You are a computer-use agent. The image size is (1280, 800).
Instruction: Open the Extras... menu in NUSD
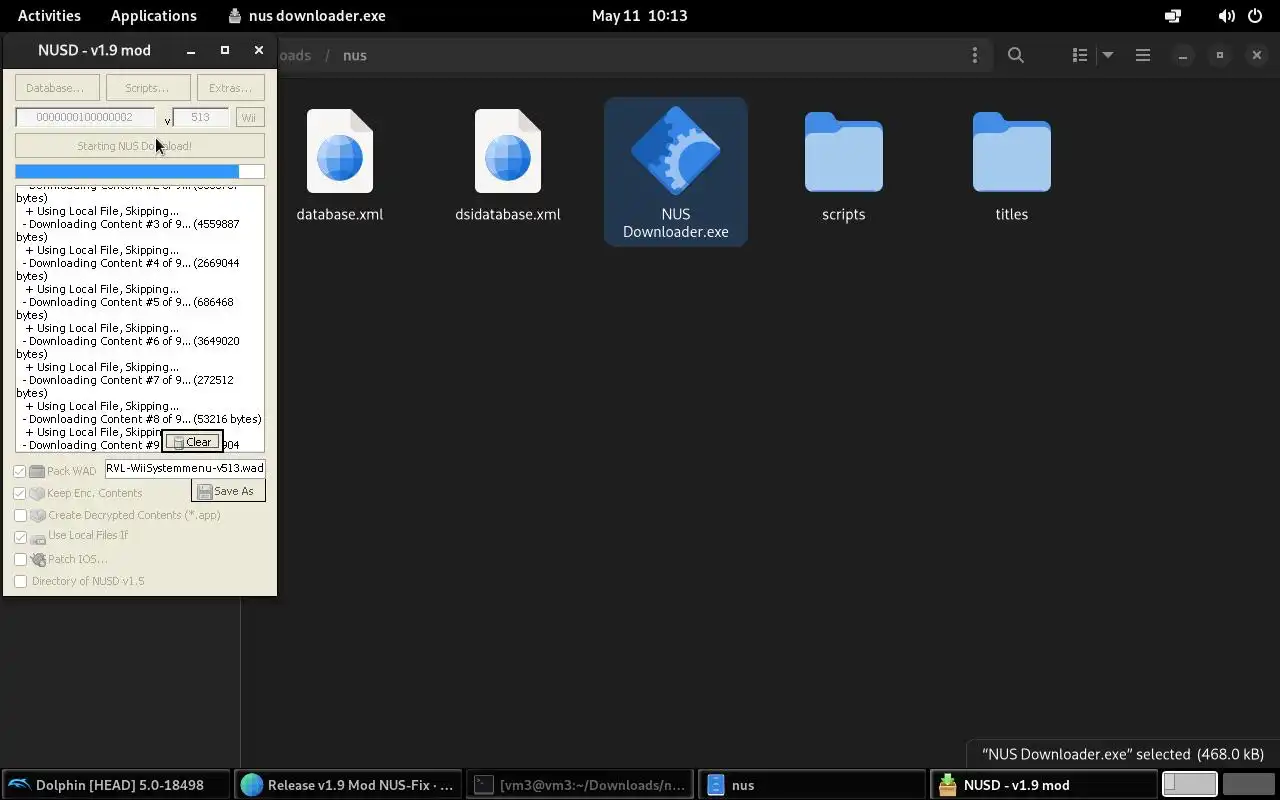[231, 88]
